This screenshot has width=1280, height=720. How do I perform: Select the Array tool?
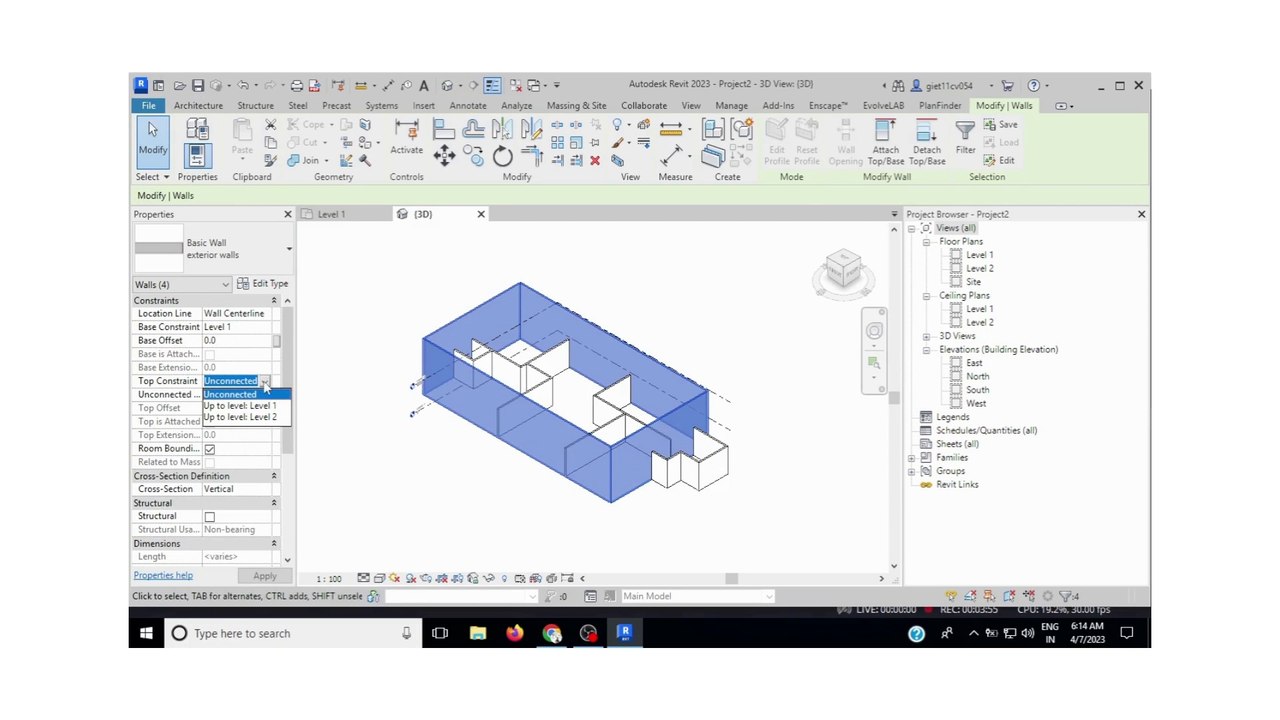[x=557, y=142]
